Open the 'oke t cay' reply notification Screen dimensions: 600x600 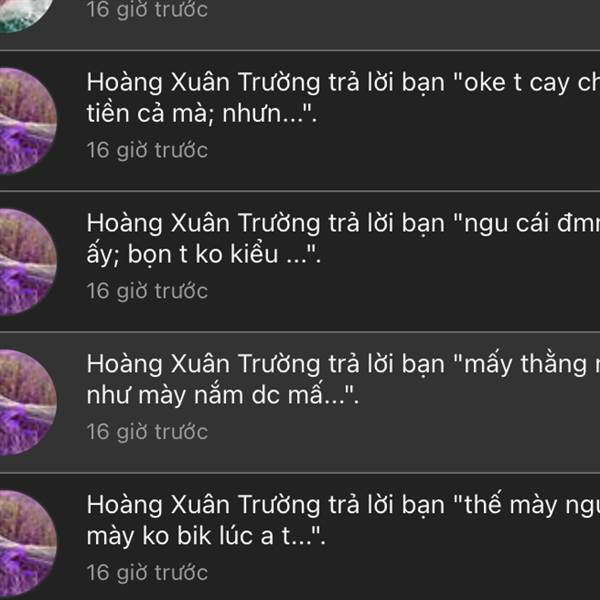click(x=300, y=121)
